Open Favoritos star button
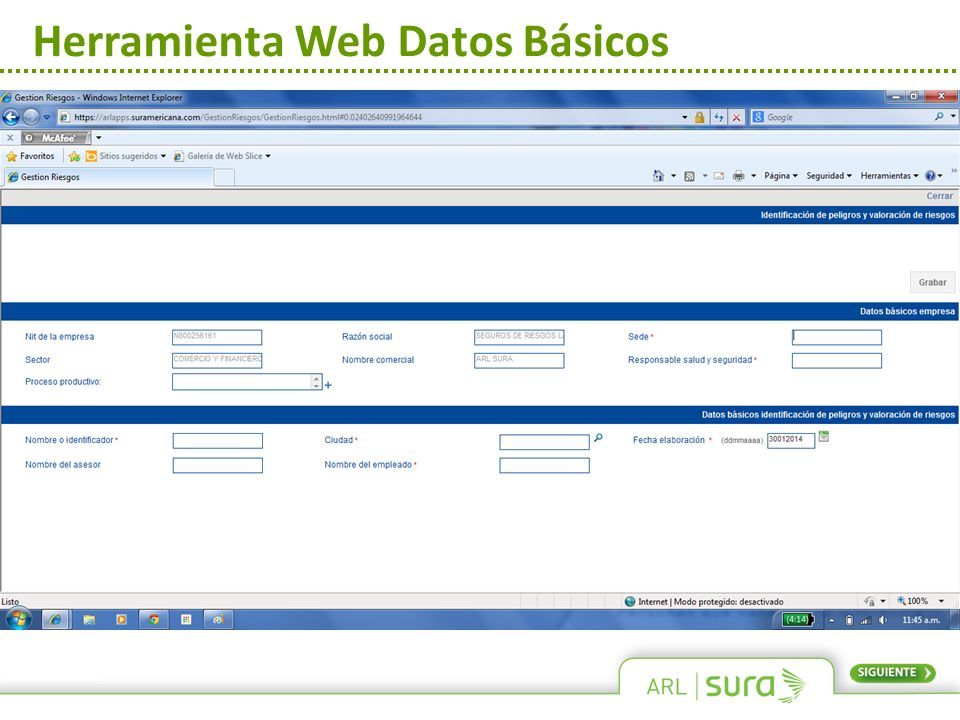The image size is (960, 720). (x=30, y=156)
